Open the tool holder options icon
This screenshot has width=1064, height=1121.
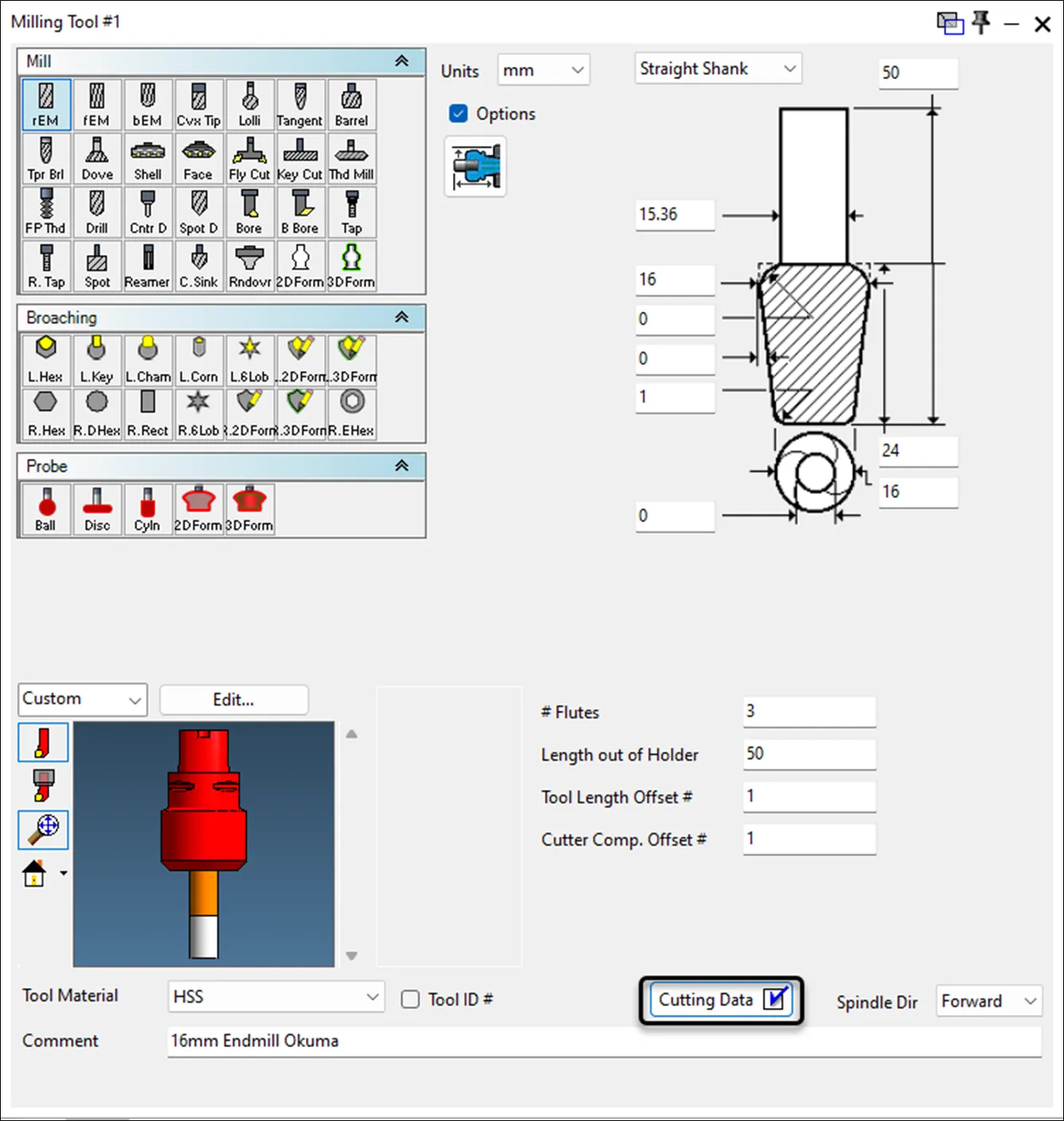pyautogui.click(x=475, y=167)
